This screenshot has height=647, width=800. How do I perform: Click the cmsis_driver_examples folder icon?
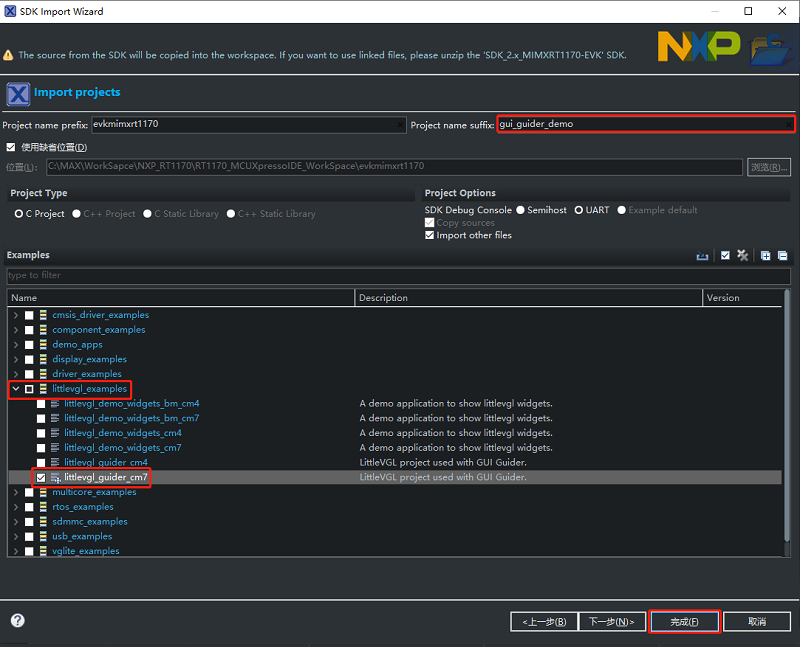pyautogui.click(x=43, y=315)
